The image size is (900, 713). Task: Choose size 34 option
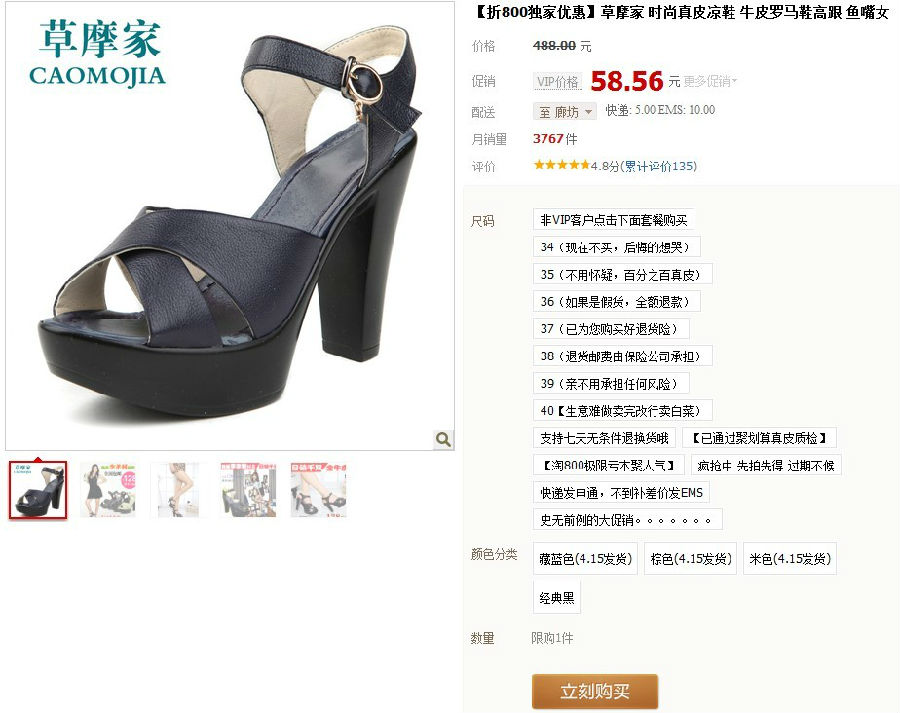click(x=616, y=247)
